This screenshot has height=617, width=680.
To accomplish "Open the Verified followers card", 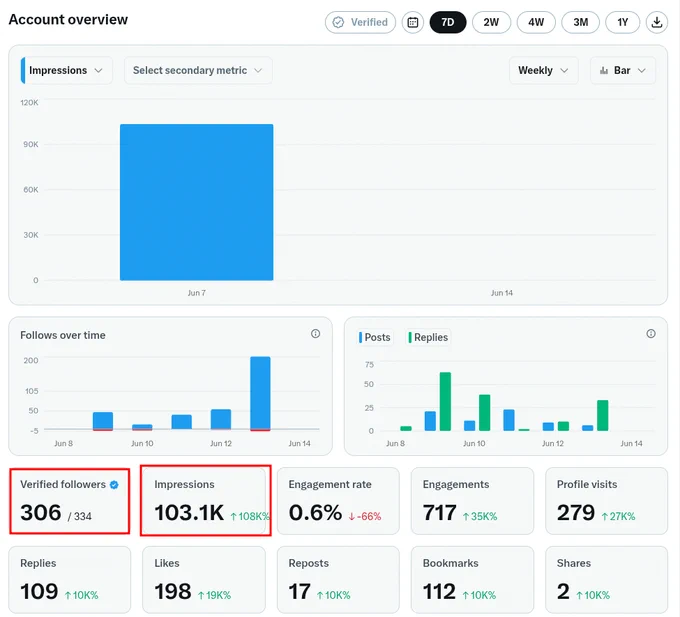I will point(69,501).
